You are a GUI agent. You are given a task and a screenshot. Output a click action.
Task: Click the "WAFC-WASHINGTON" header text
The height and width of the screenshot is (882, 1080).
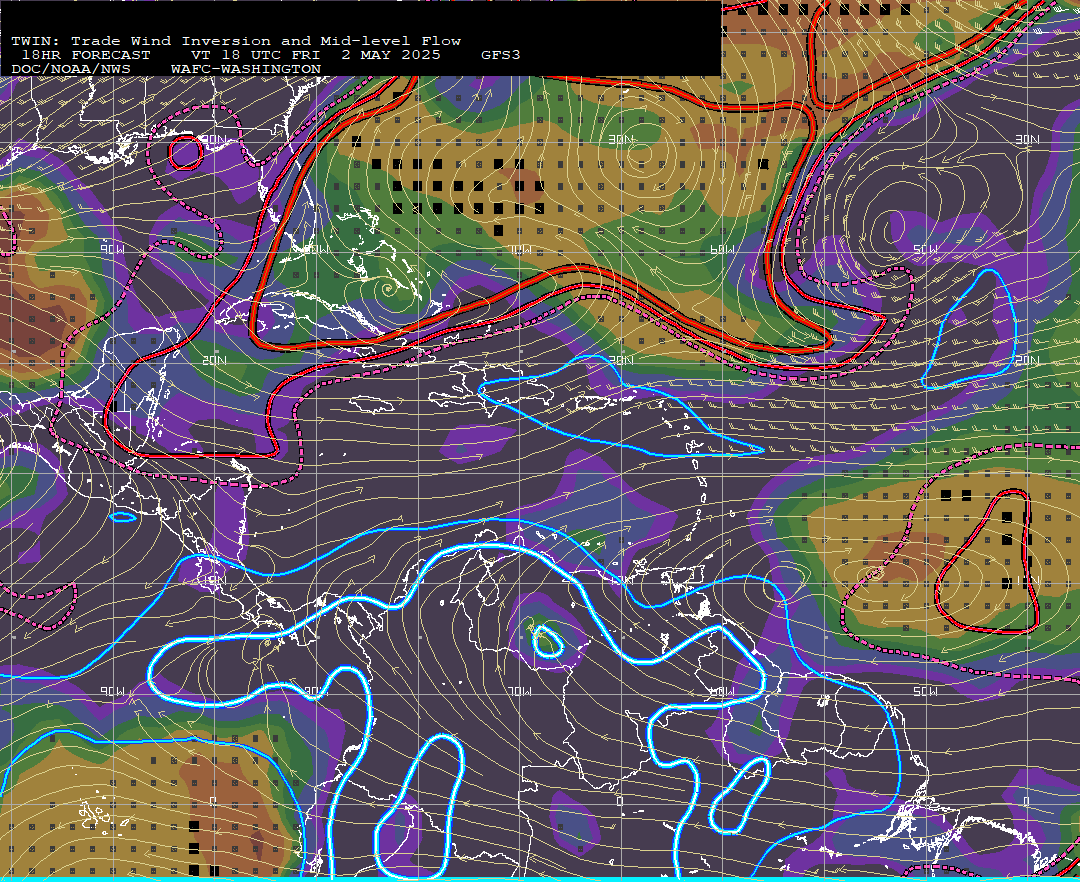click(246, 69)
